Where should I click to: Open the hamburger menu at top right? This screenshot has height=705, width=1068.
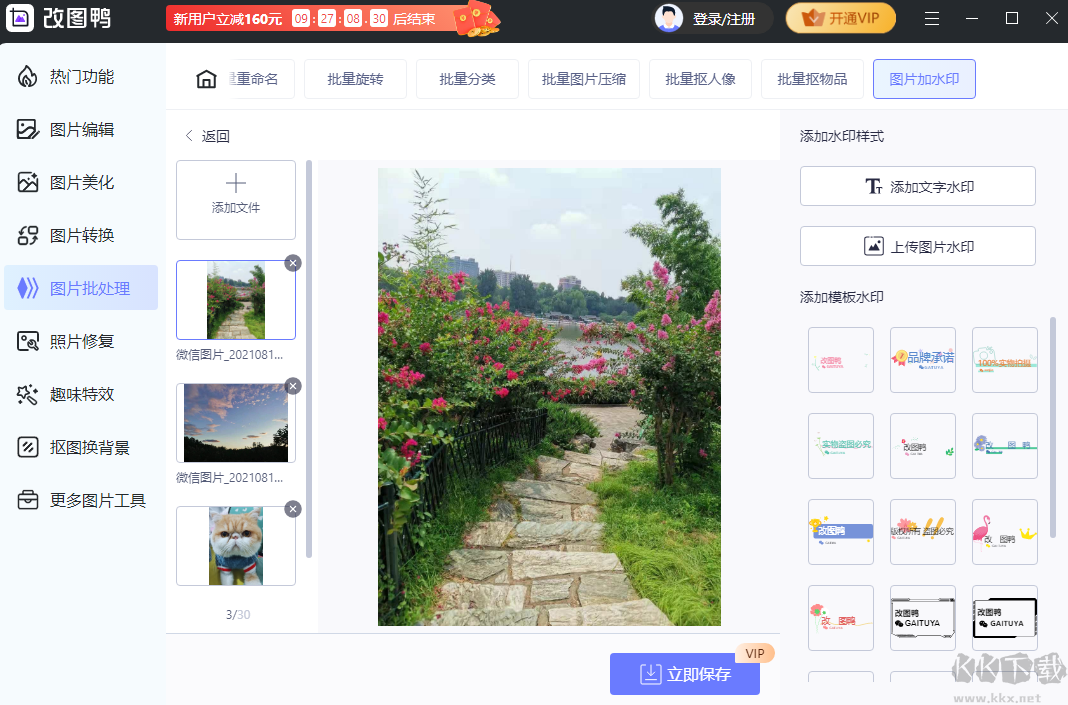tap(932, 18)
